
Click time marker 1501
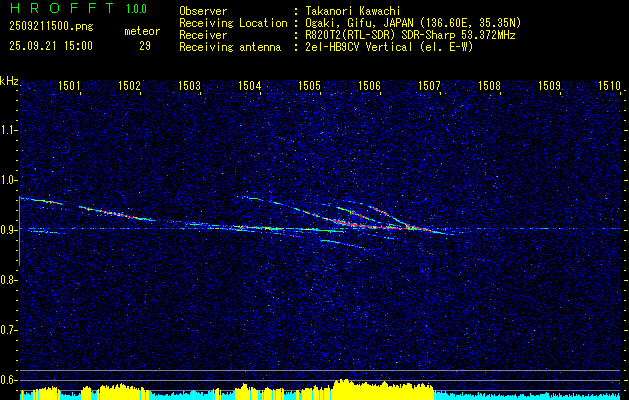[x=69, y=85]
